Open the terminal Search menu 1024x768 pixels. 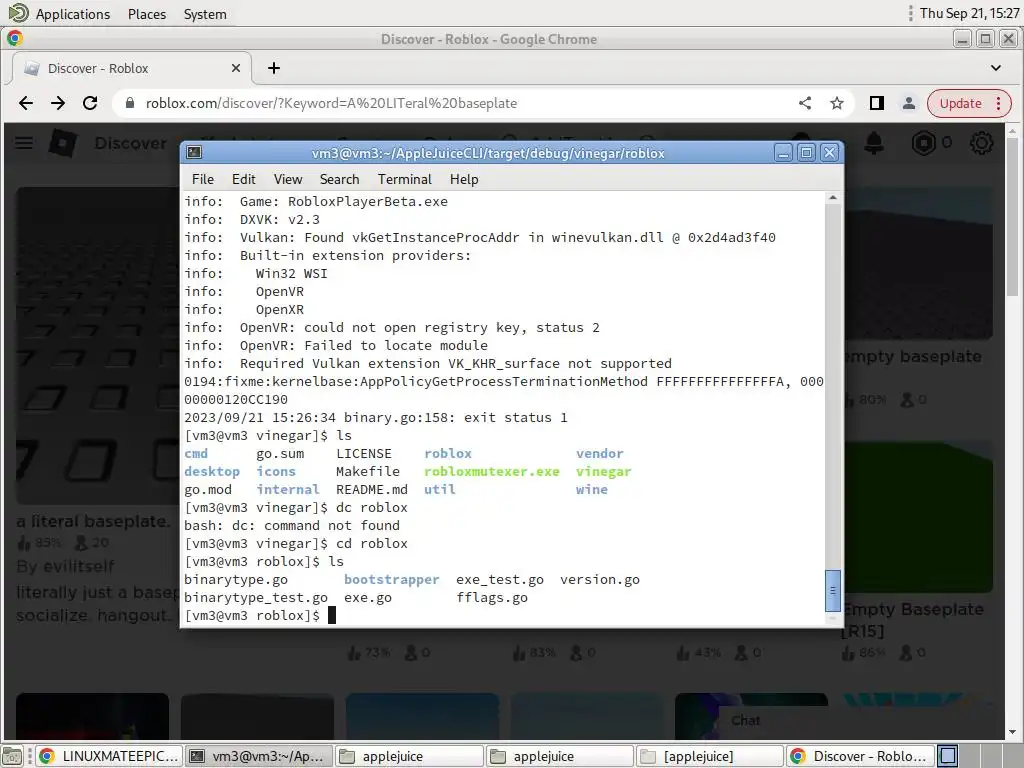click(x=340, y=179)
